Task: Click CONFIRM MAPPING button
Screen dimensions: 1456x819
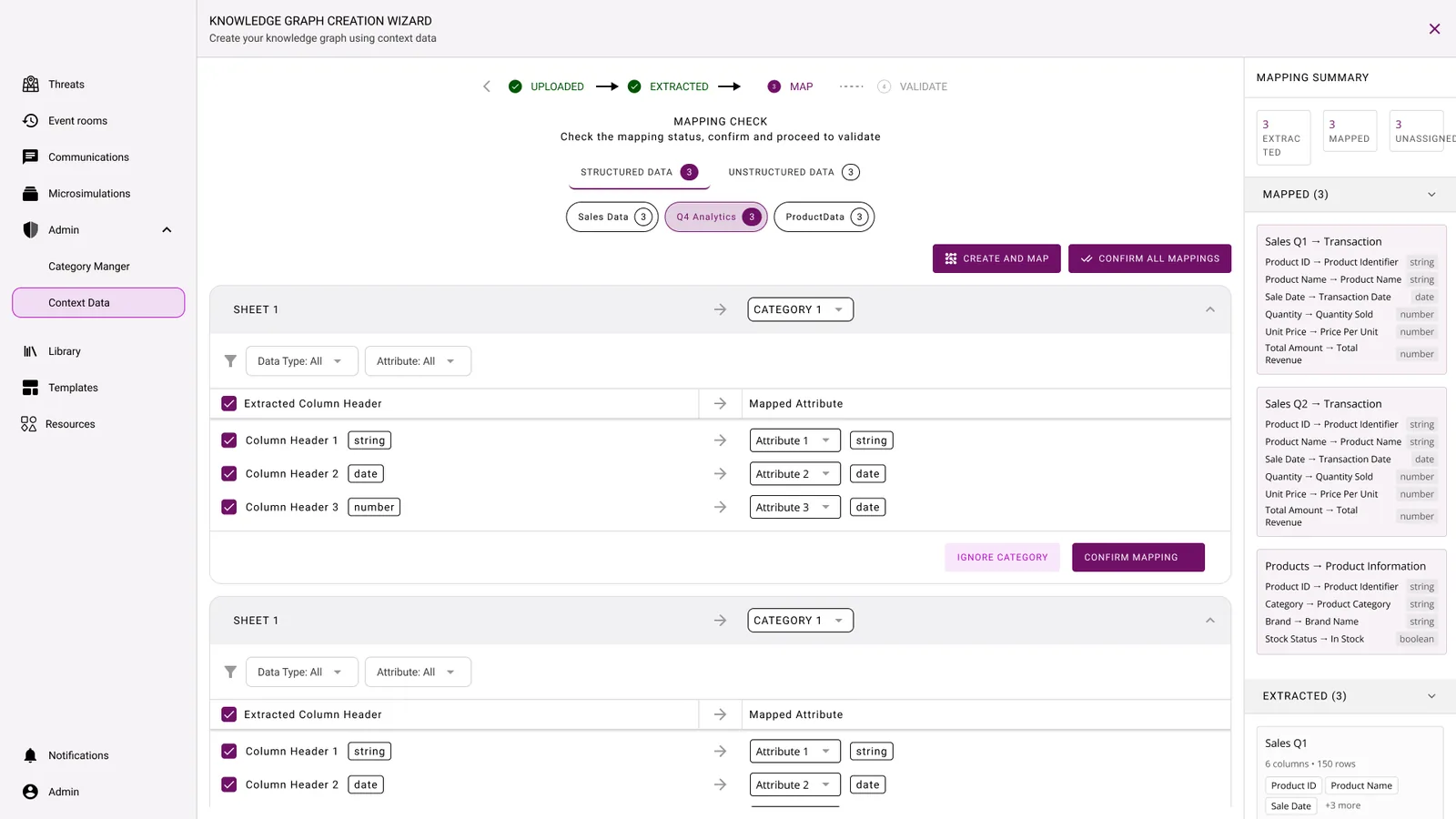Action: [1138, 558]
